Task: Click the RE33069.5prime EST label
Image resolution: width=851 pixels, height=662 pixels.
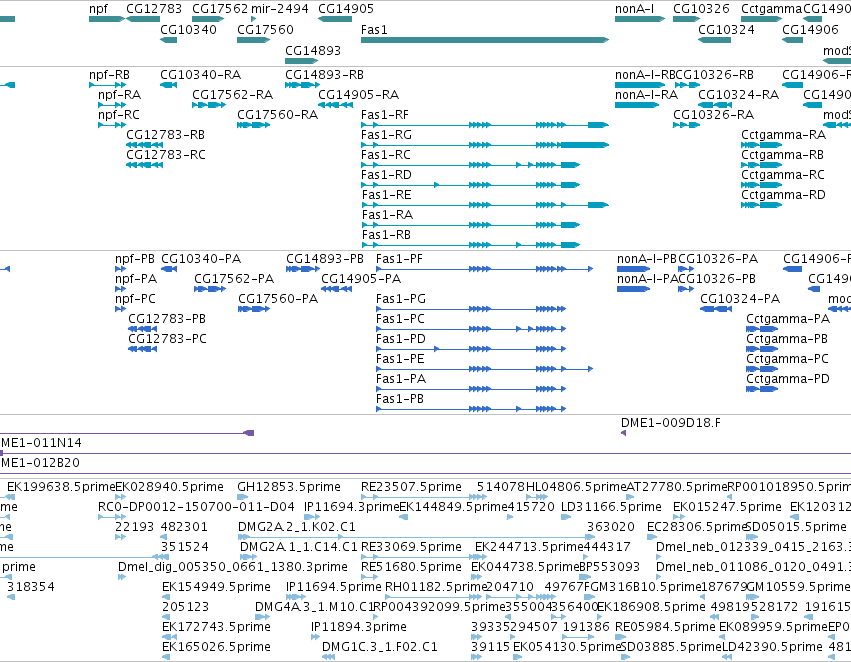Action: point(411,547)
